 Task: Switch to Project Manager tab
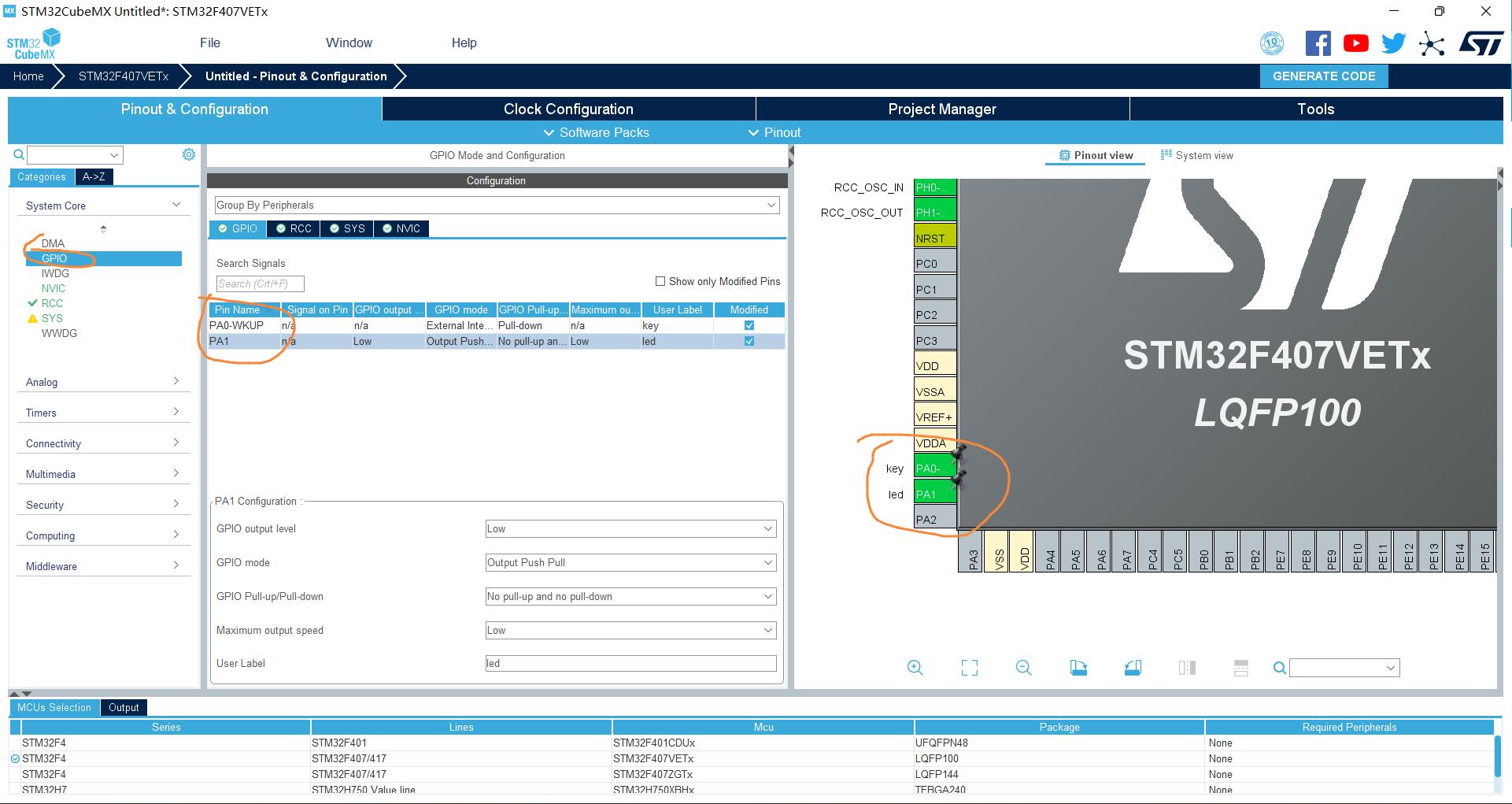[942, 109]
